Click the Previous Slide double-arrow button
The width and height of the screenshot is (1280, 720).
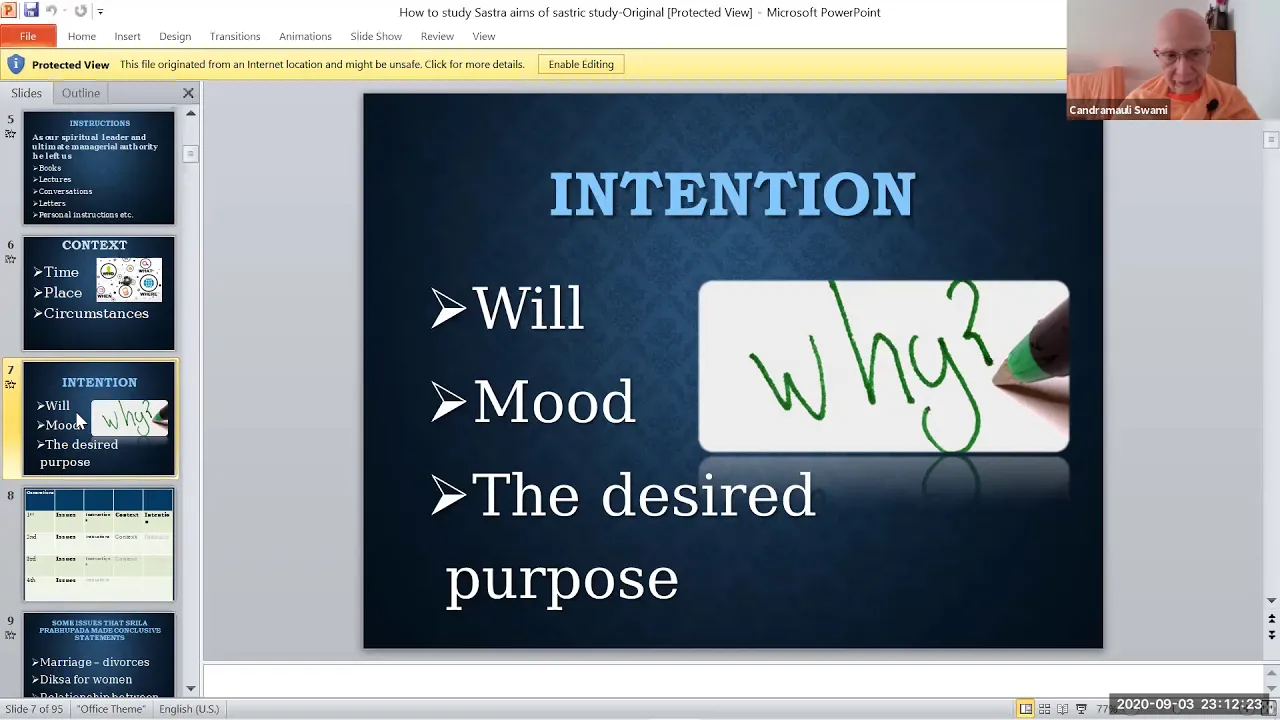[x=1272, y=620]
